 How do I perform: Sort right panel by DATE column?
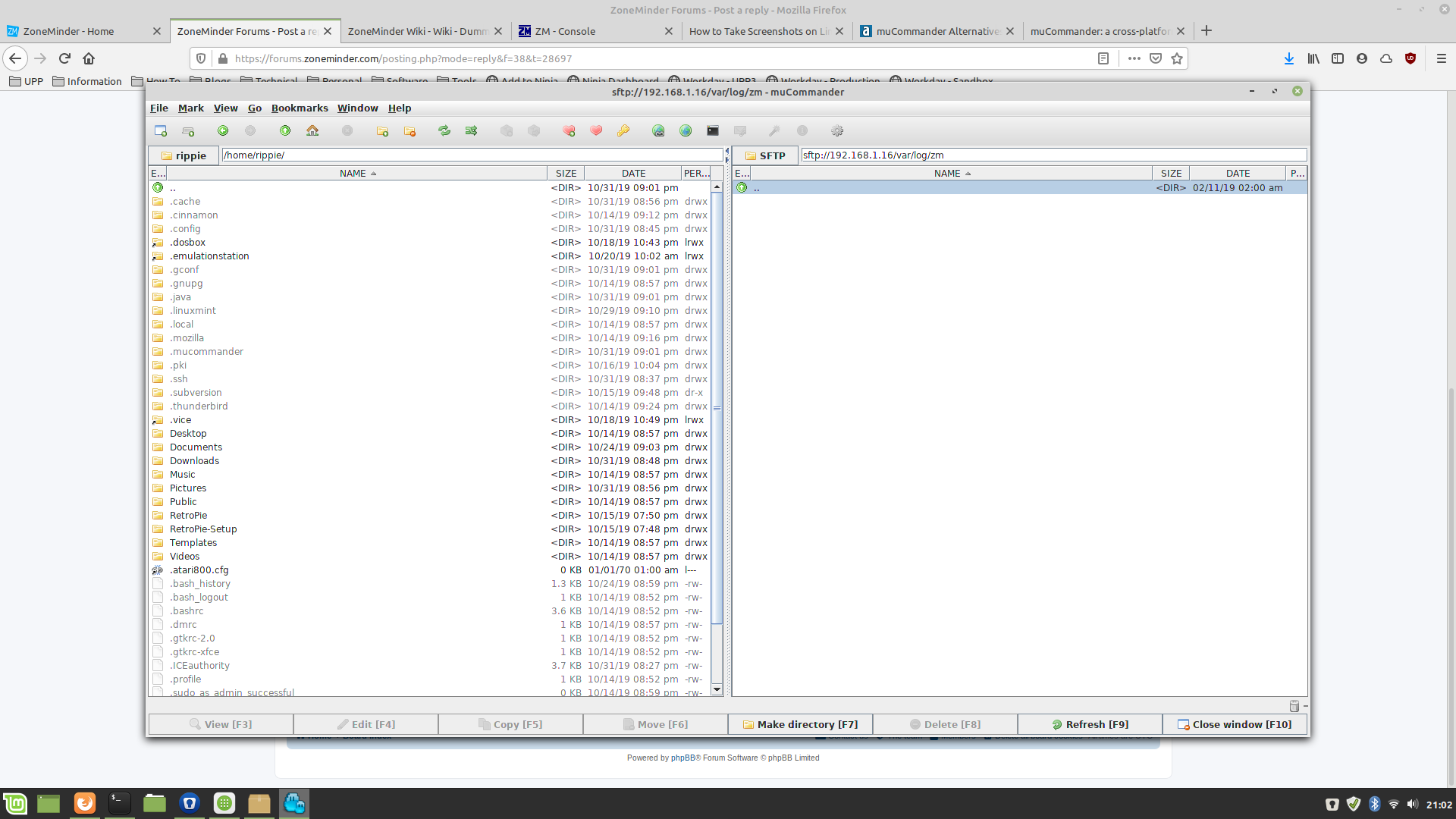1238,174
